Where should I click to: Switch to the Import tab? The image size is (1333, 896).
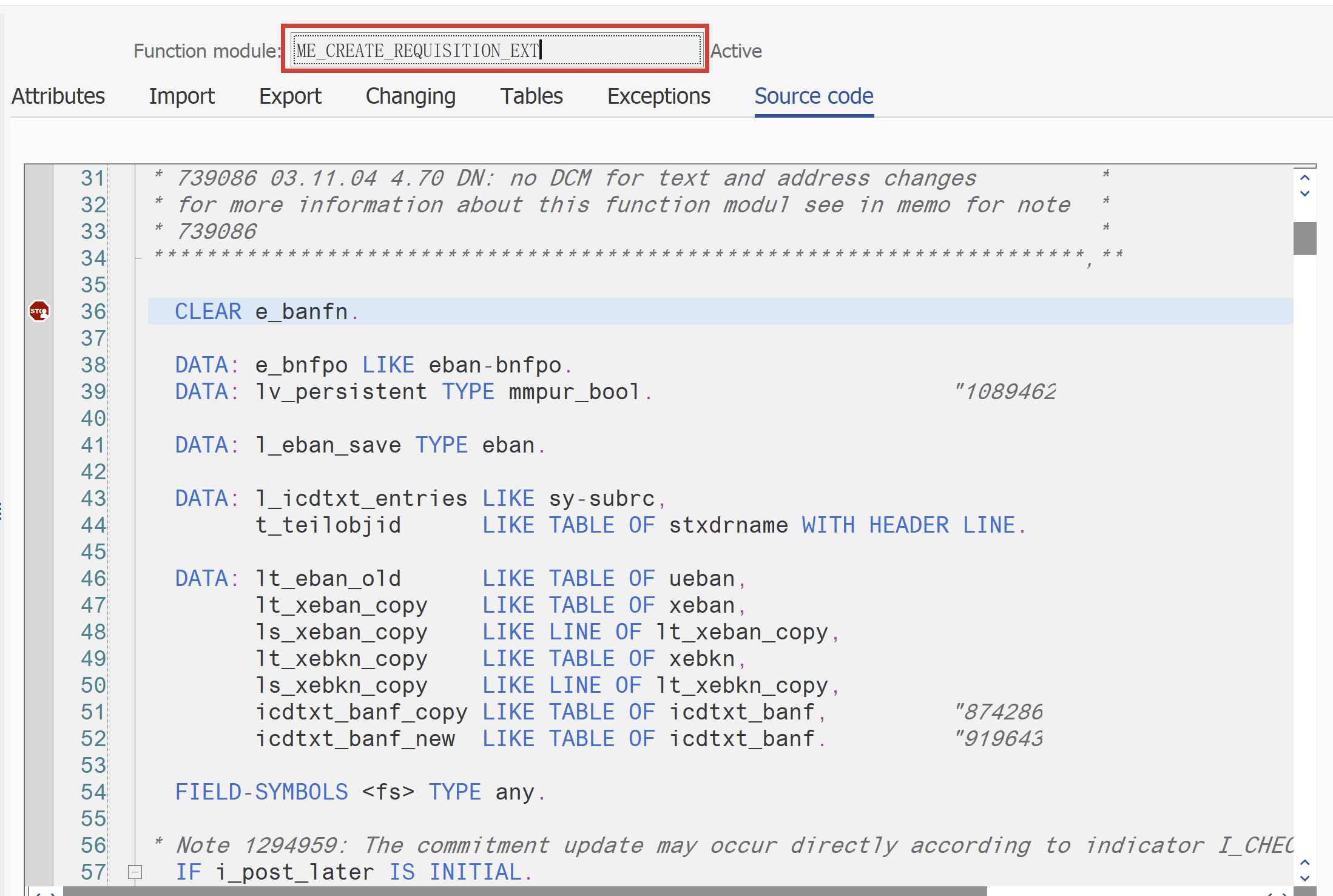point(181,96)
